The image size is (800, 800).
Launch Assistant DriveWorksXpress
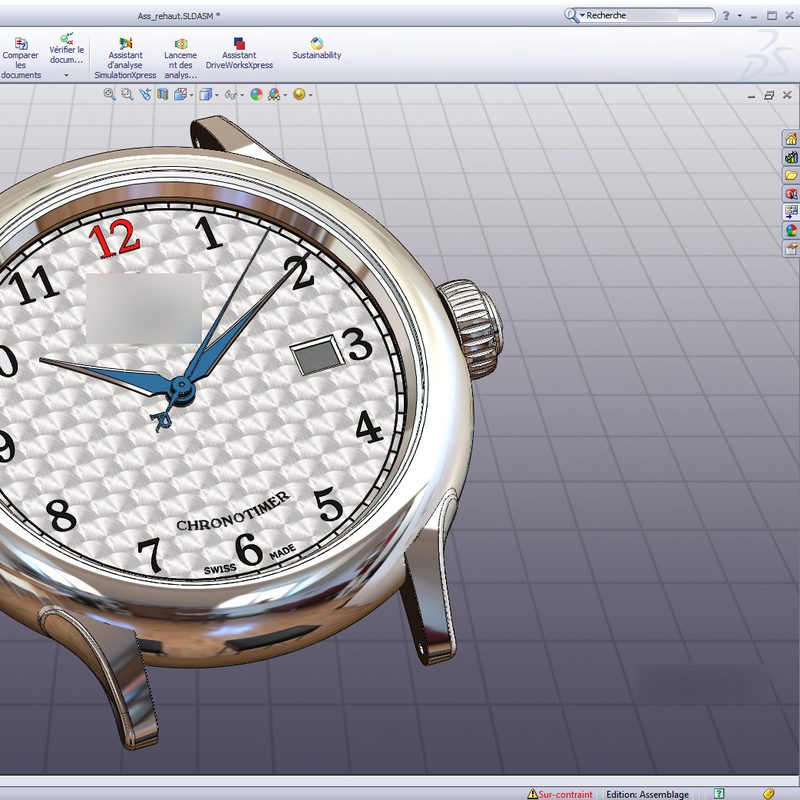tap(239, 54)
